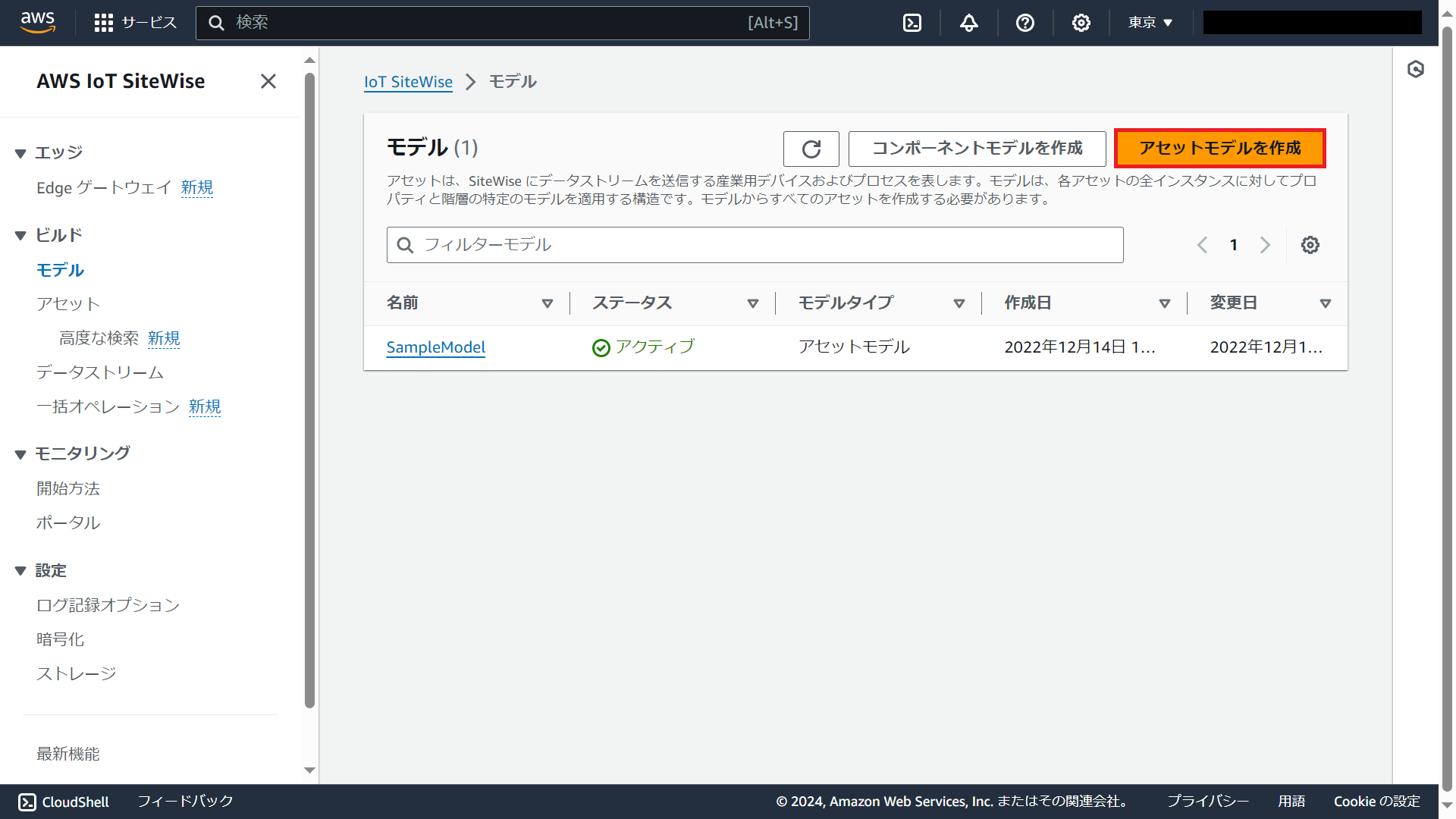This screenshot has width=1456, height=819.
Task: Open the 東京 region dropdown
Action: click(x=1150, y=23)
